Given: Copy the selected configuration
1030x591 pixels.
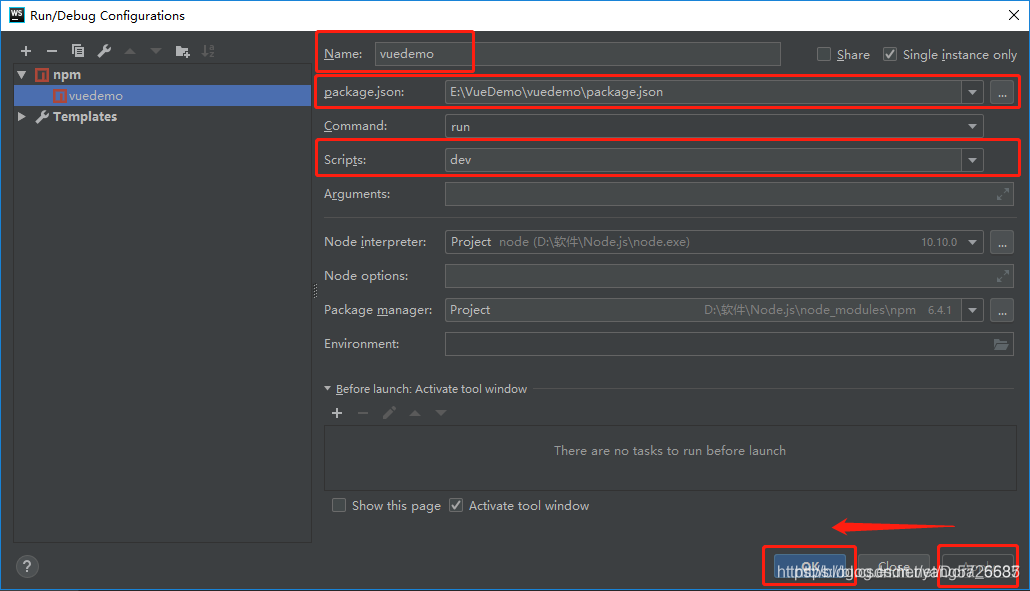Looking at the screenshot, I should pos(78,51).
